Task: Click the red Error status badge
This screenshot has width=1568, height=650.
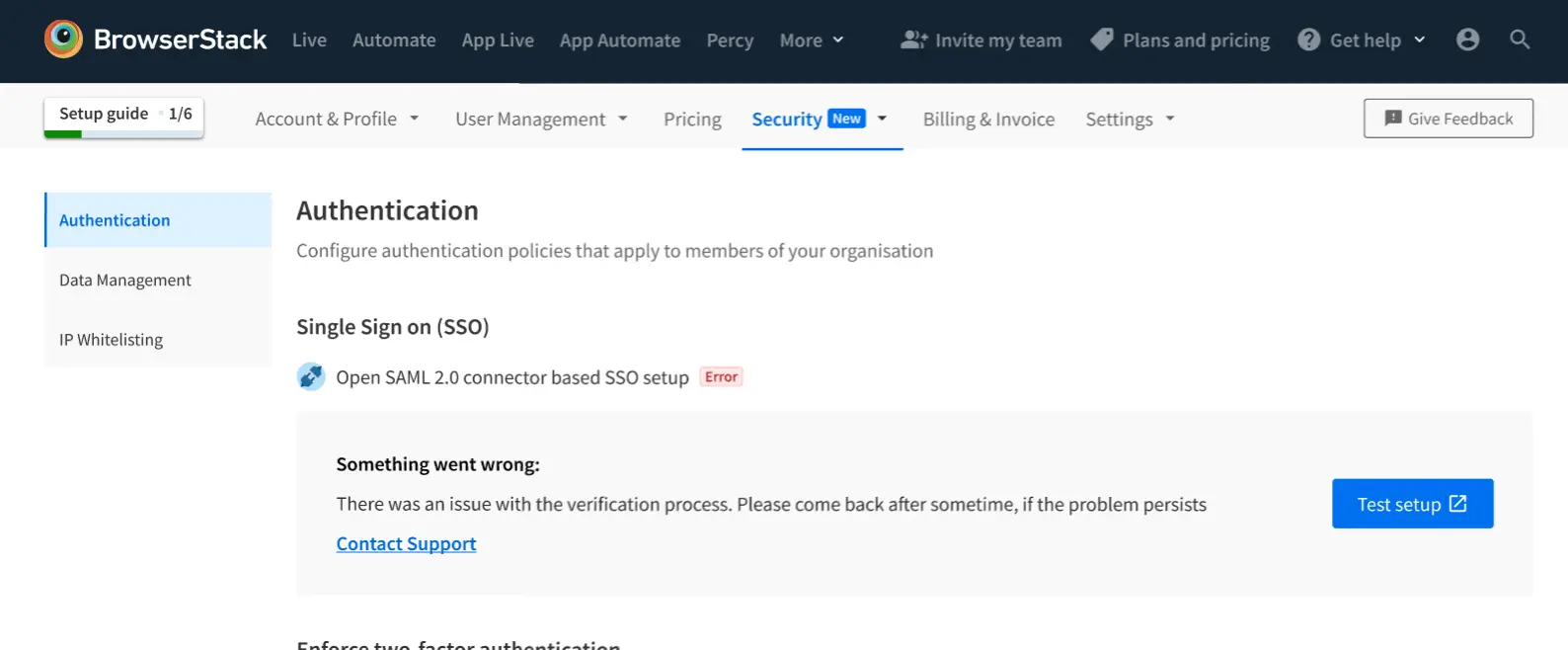Action: (x=721, y=376)
